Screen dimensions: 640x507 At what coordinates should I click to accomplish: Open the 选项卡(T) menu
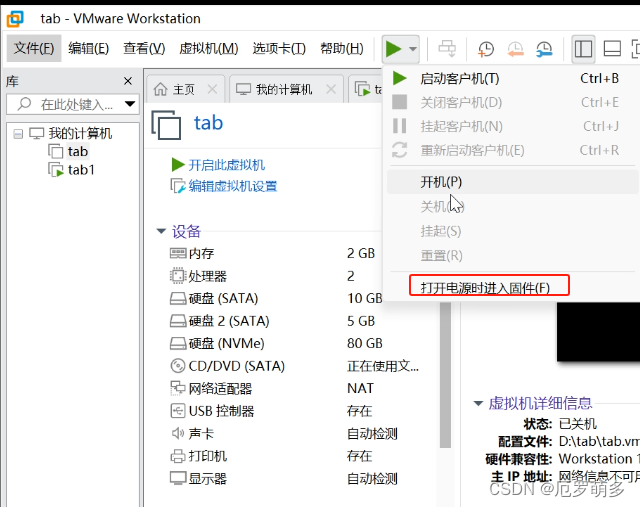click(279, 49)
